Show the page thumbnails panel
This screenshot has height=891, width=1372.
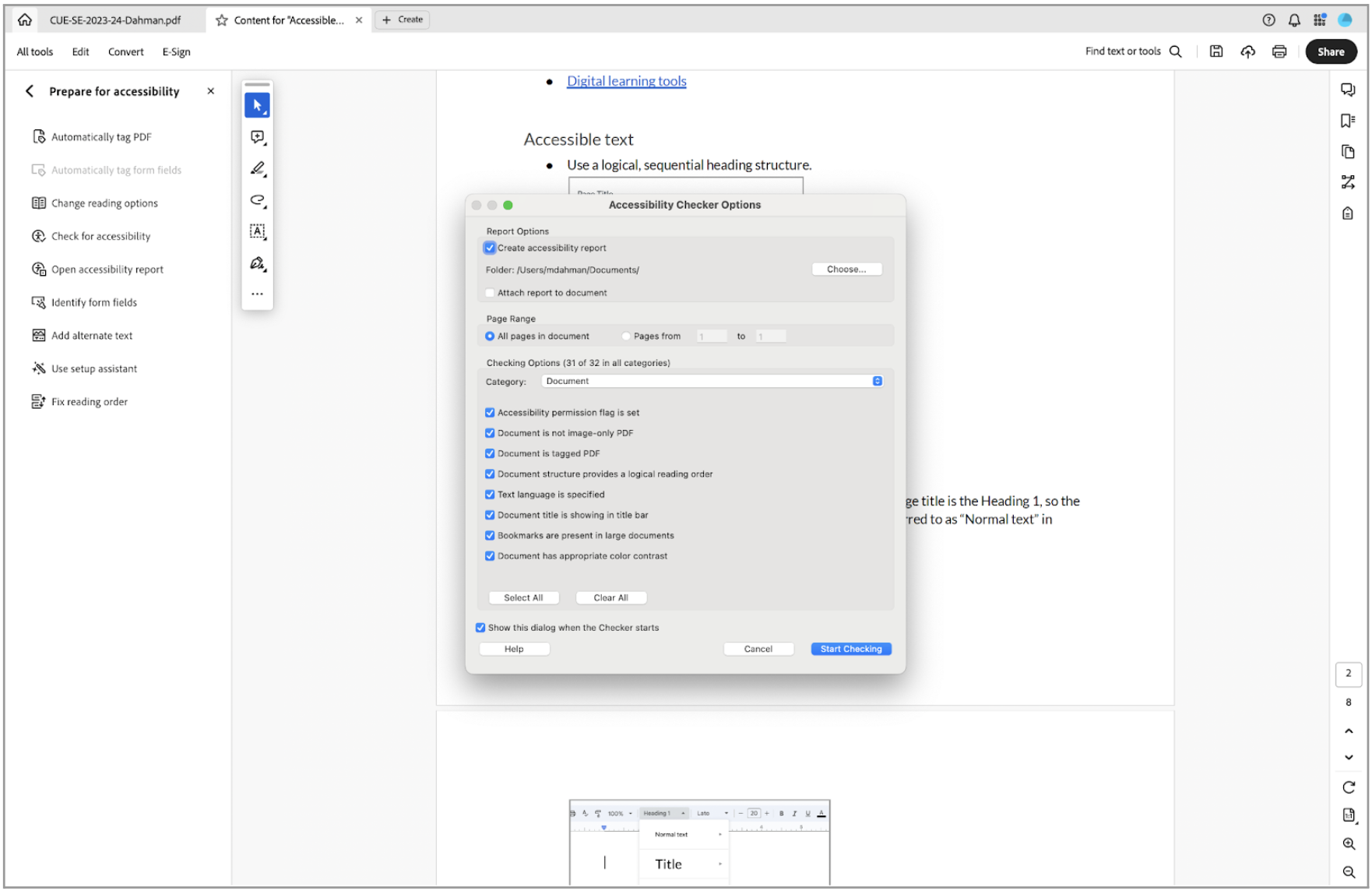(x=1348, y=152)
